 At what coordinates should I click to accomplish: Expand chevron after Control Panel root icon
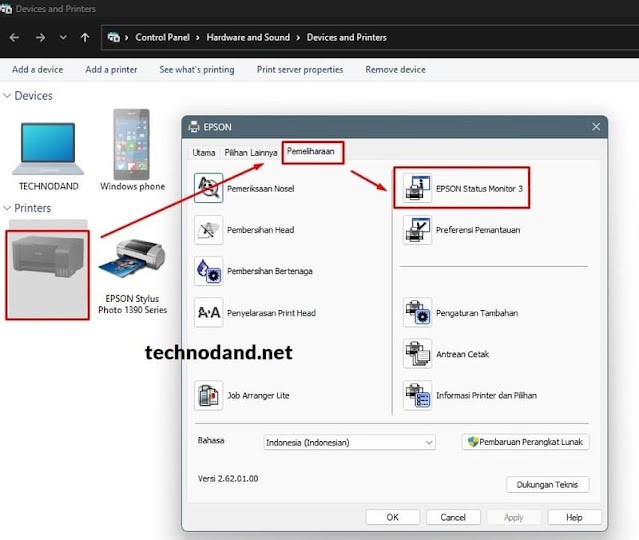pyautogui.click(x=127, y=37)
